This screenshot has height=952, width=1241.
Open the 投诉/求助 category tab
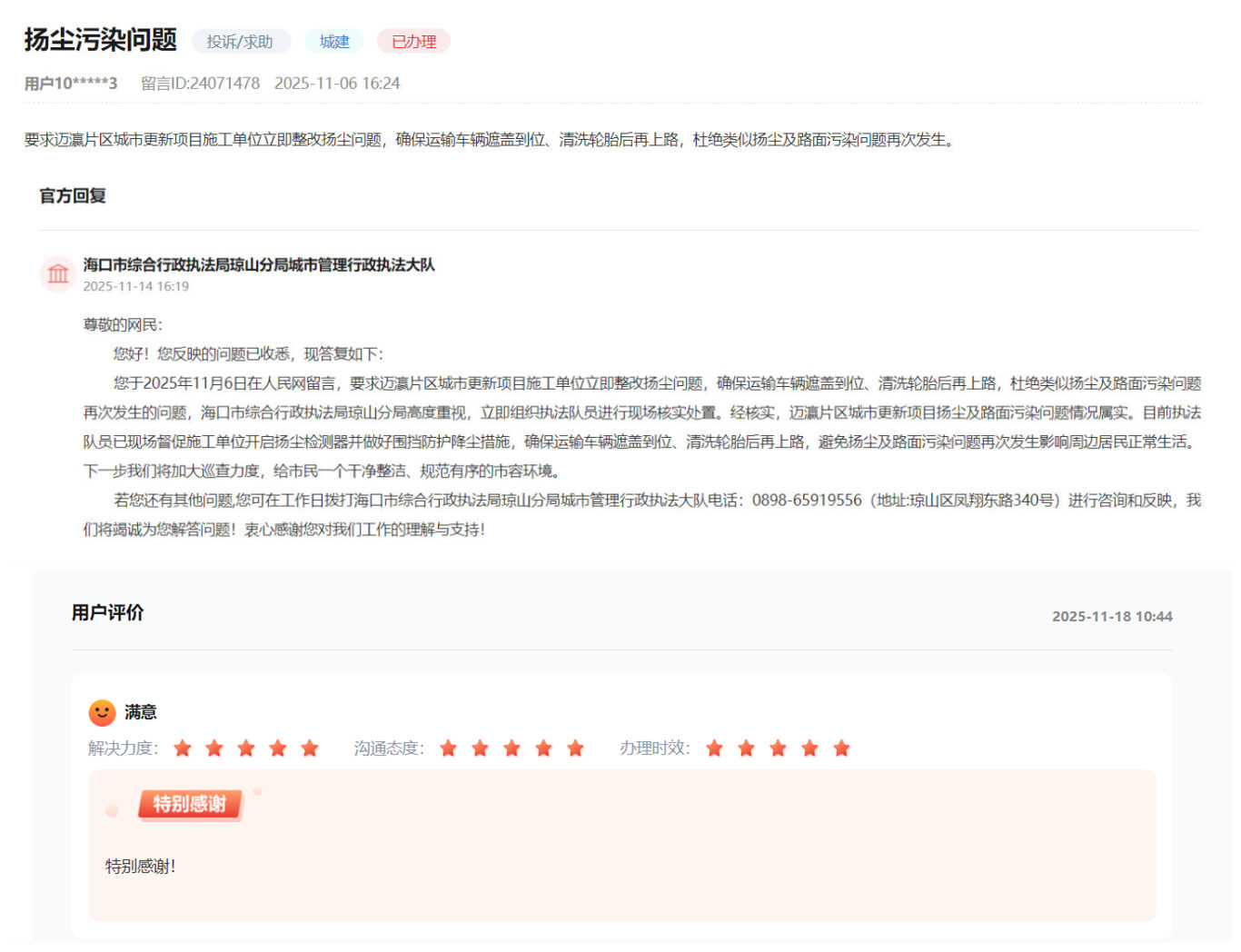[x=239, y=41]
